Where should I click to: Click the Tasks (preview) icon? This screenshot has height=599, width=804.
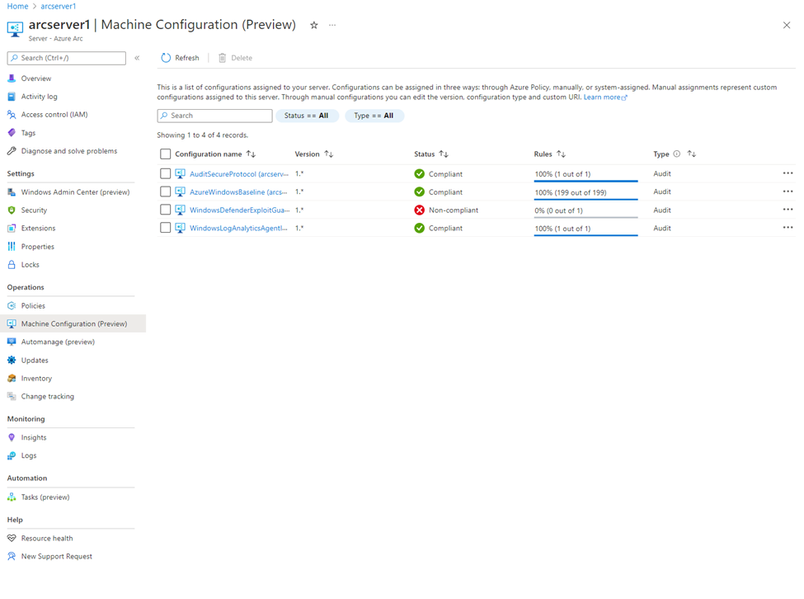[11, 497]
